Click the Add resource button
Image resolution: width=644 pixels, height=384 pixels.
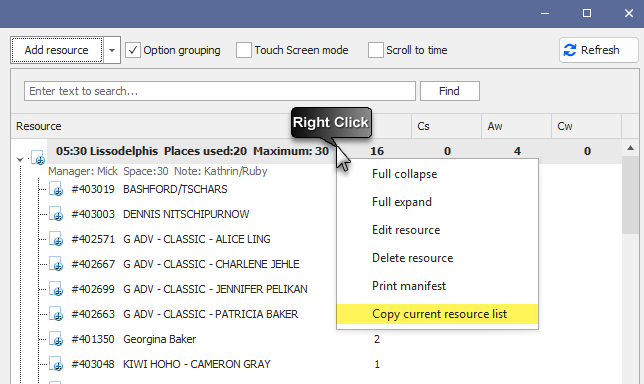[57, 50]
